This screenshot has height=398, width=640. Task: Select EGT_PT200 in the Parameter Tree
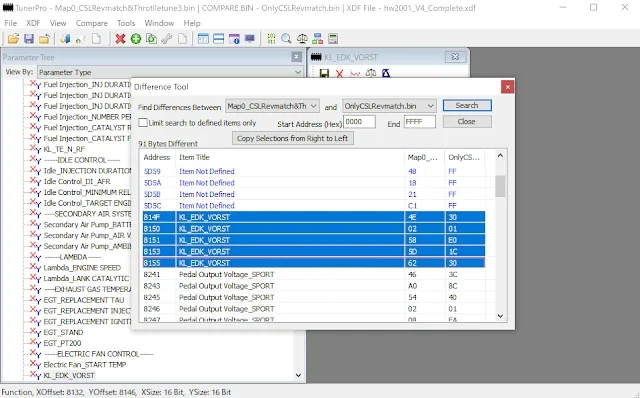[x=62, y=343]
